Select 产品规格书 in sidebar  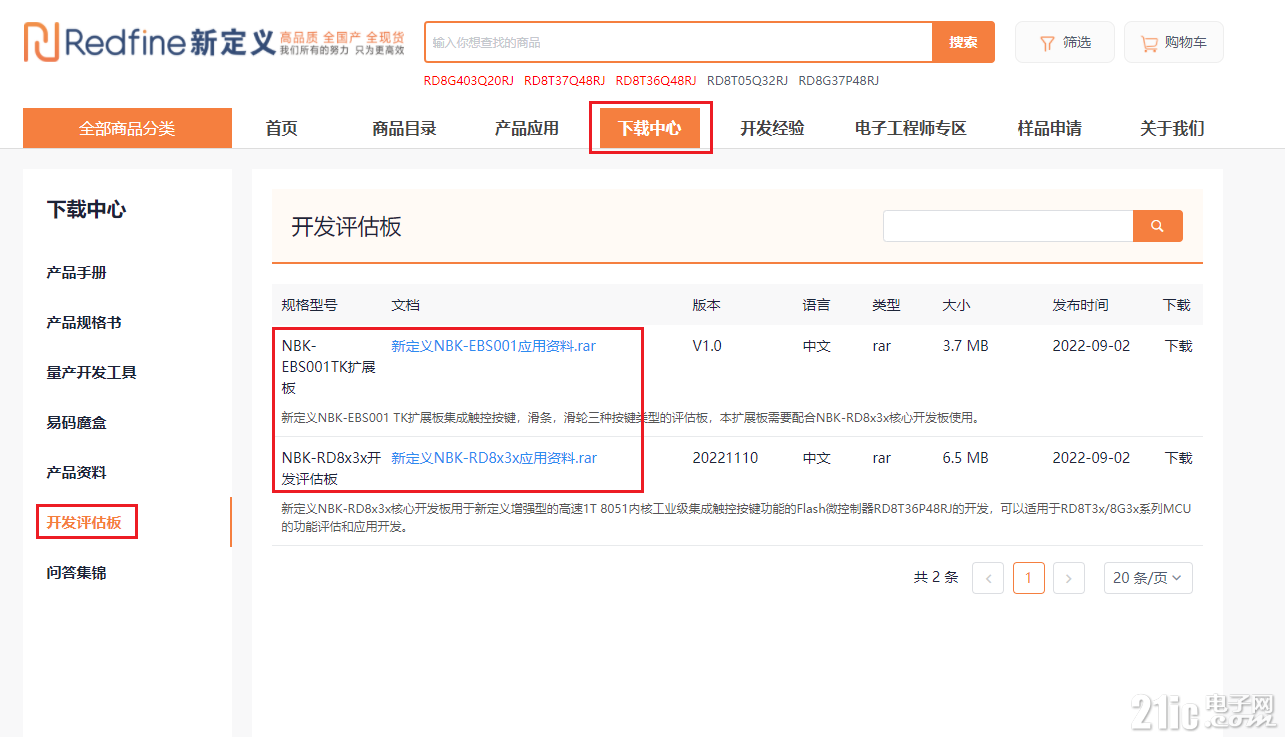coord(84,322)
